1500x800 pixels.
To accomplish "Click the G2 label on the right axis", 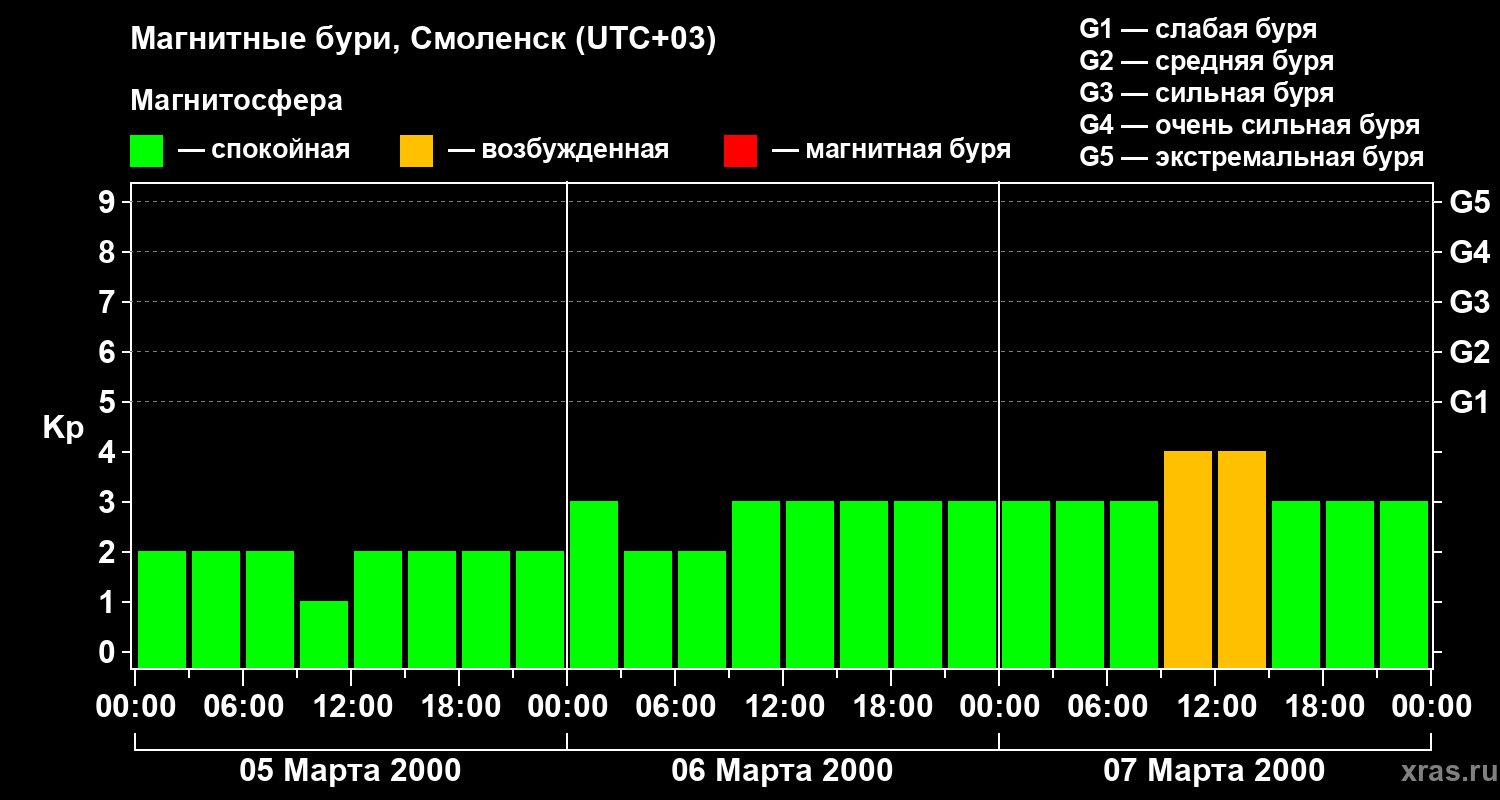I will pos(1469,352).
